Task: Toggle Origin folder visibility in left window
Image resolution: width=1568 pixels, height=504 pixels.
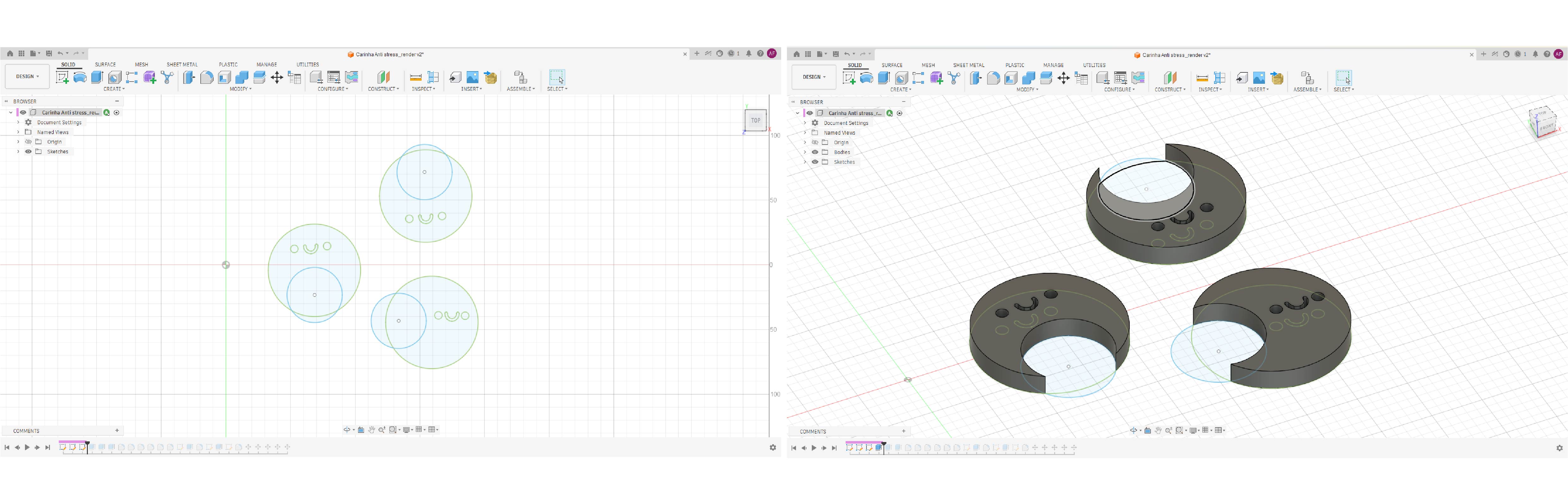Action: [28, 142]
